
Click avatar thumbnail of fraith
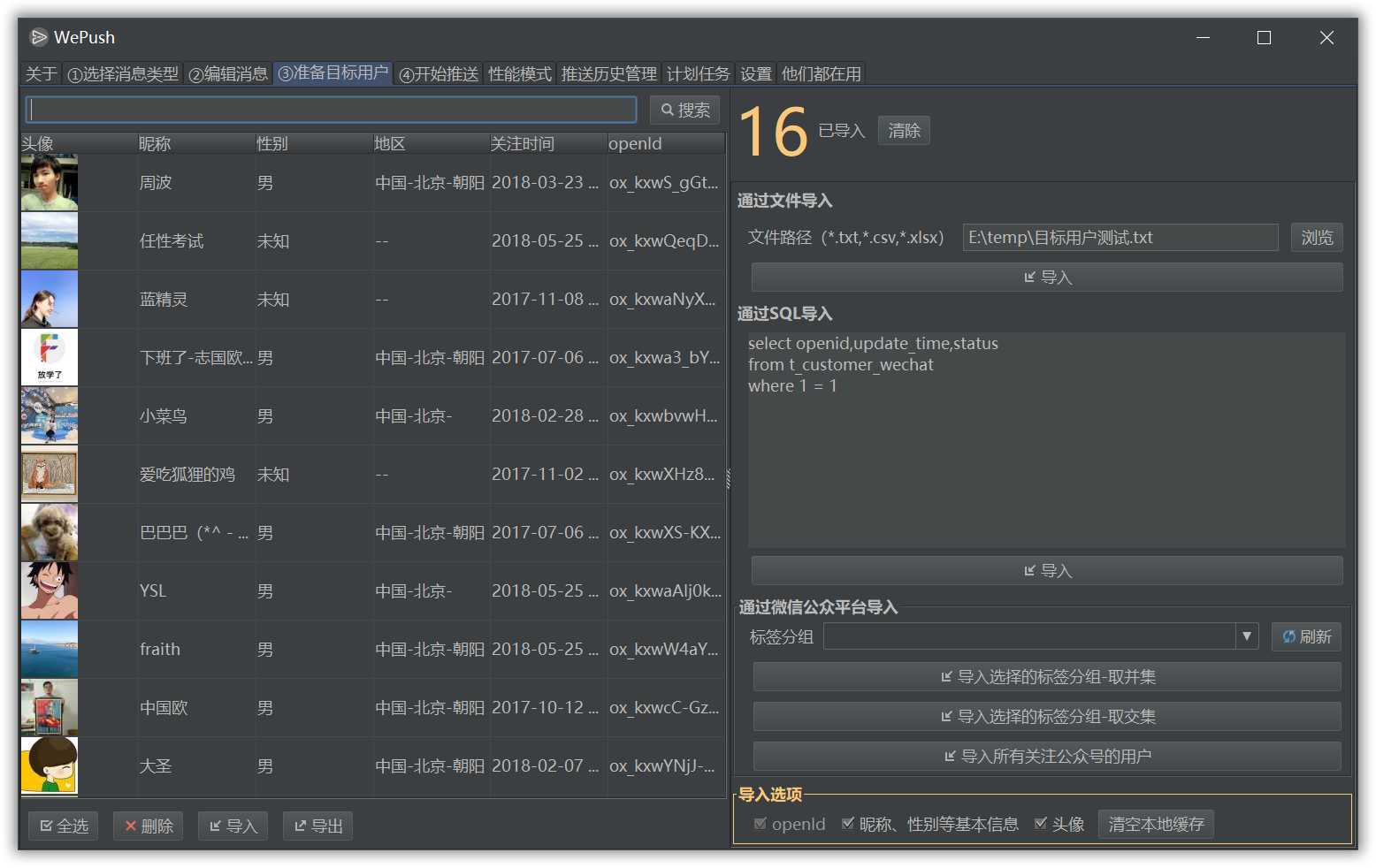[50, 649]
